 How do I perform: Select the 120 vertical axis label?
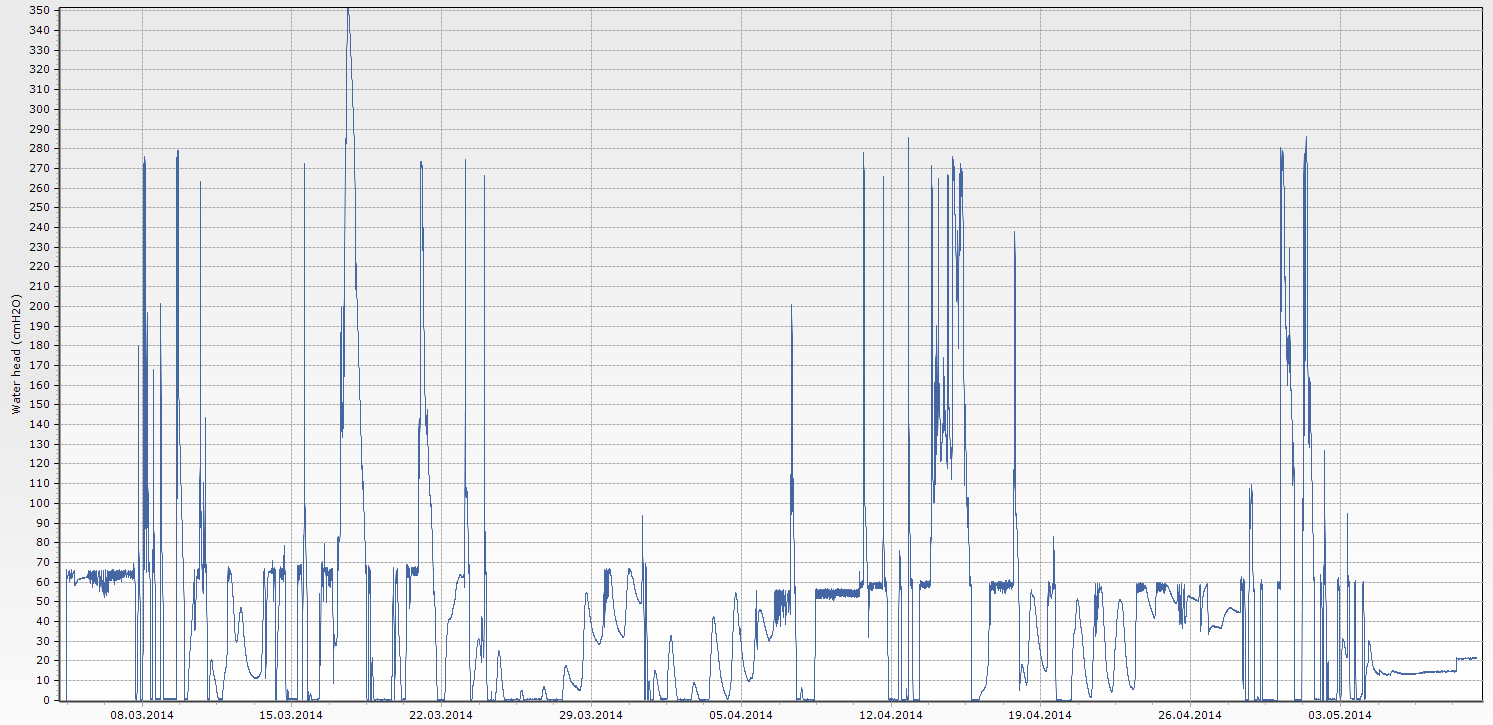click(40, 464)
